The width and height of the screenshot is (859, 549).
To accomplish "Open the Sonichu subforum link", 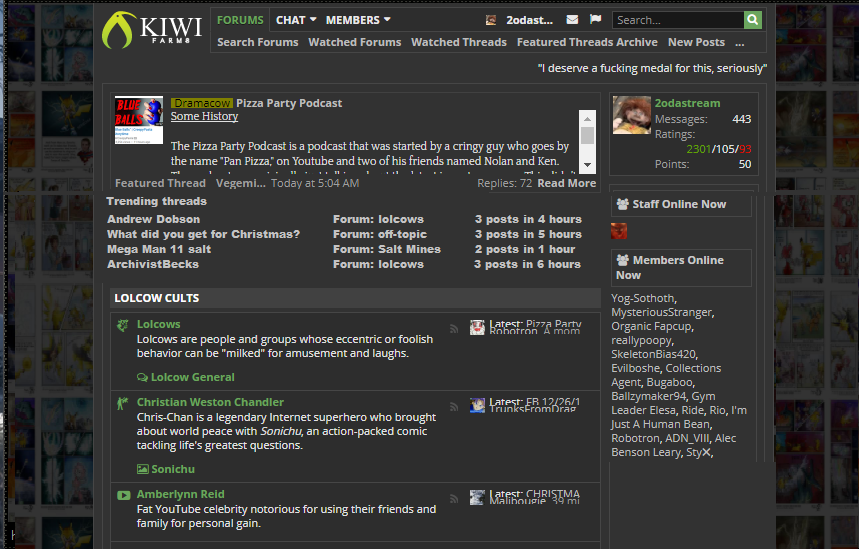I will (173, 469).
